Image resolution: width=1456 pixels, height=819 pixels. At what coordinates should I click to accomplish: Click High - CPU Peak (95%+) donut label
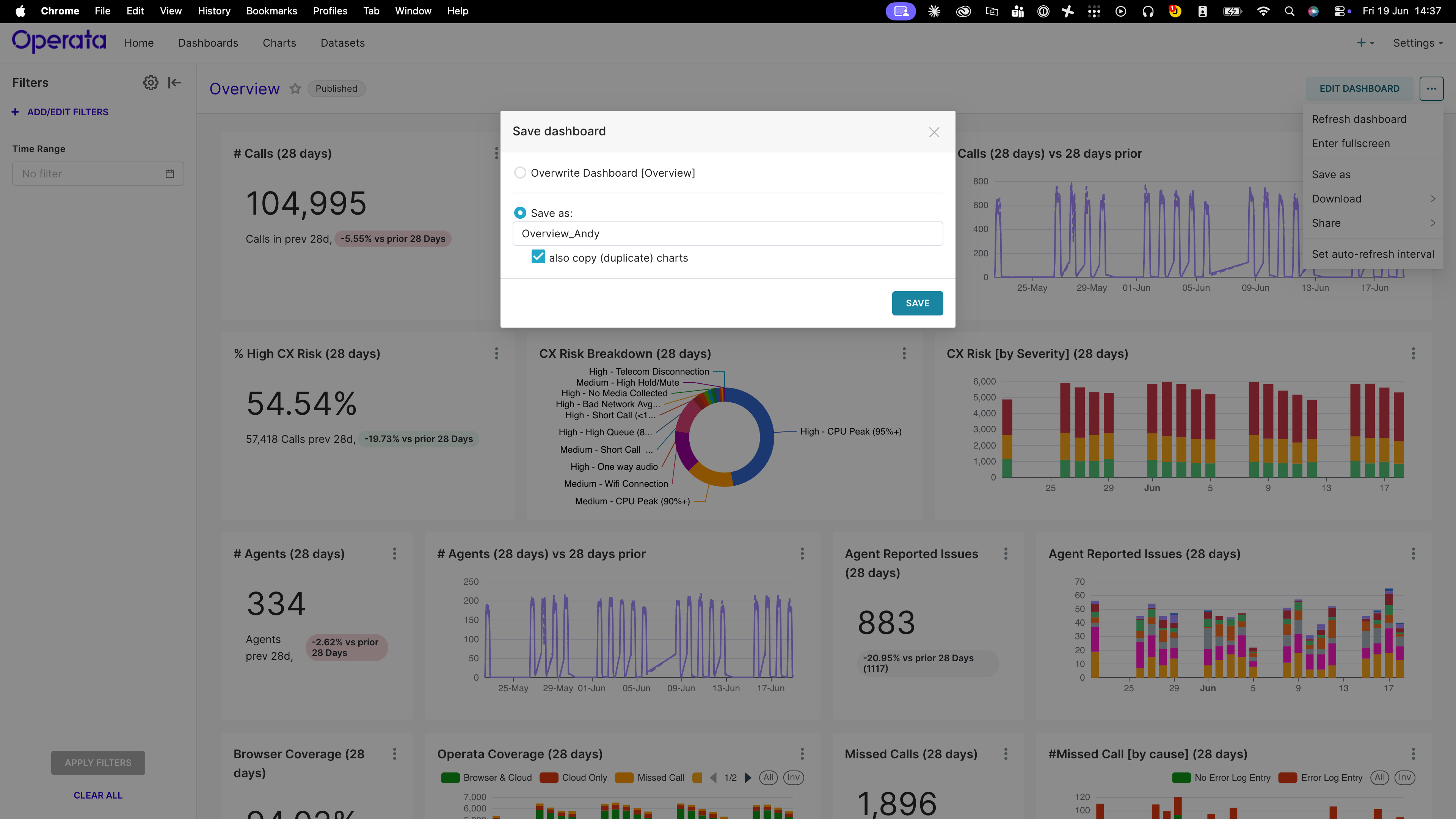(x=850, y=431)
